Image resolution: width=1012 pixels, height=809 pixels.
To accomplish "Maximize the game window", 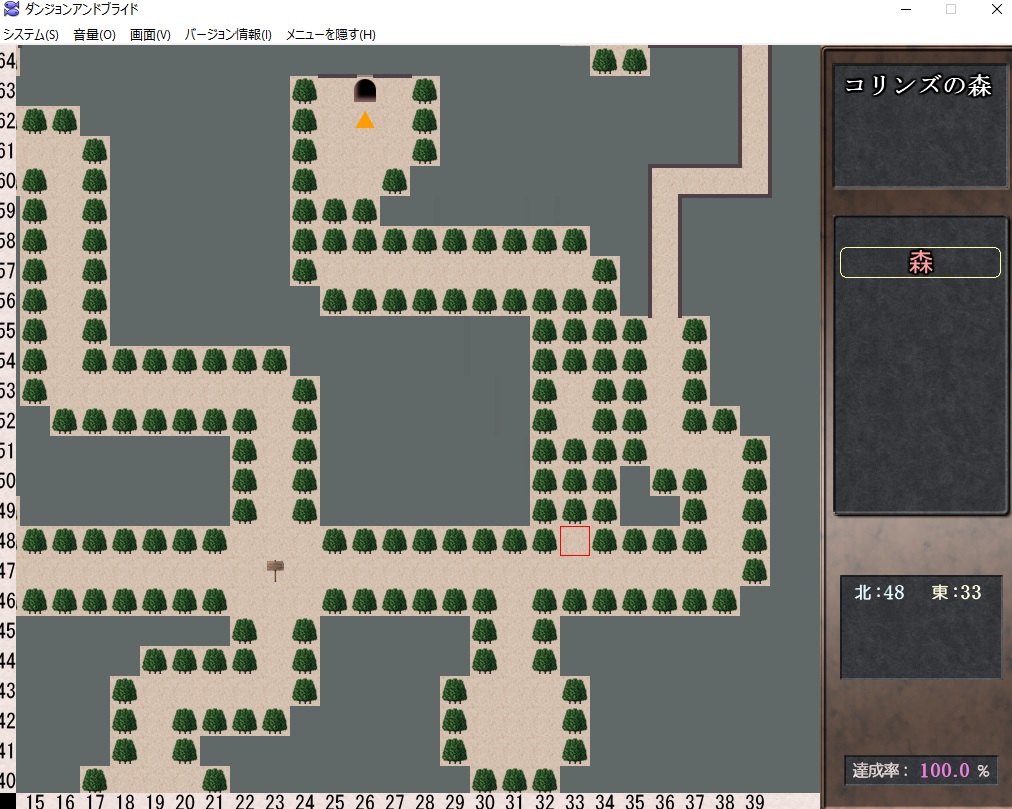I will click(x=951, y=10).
